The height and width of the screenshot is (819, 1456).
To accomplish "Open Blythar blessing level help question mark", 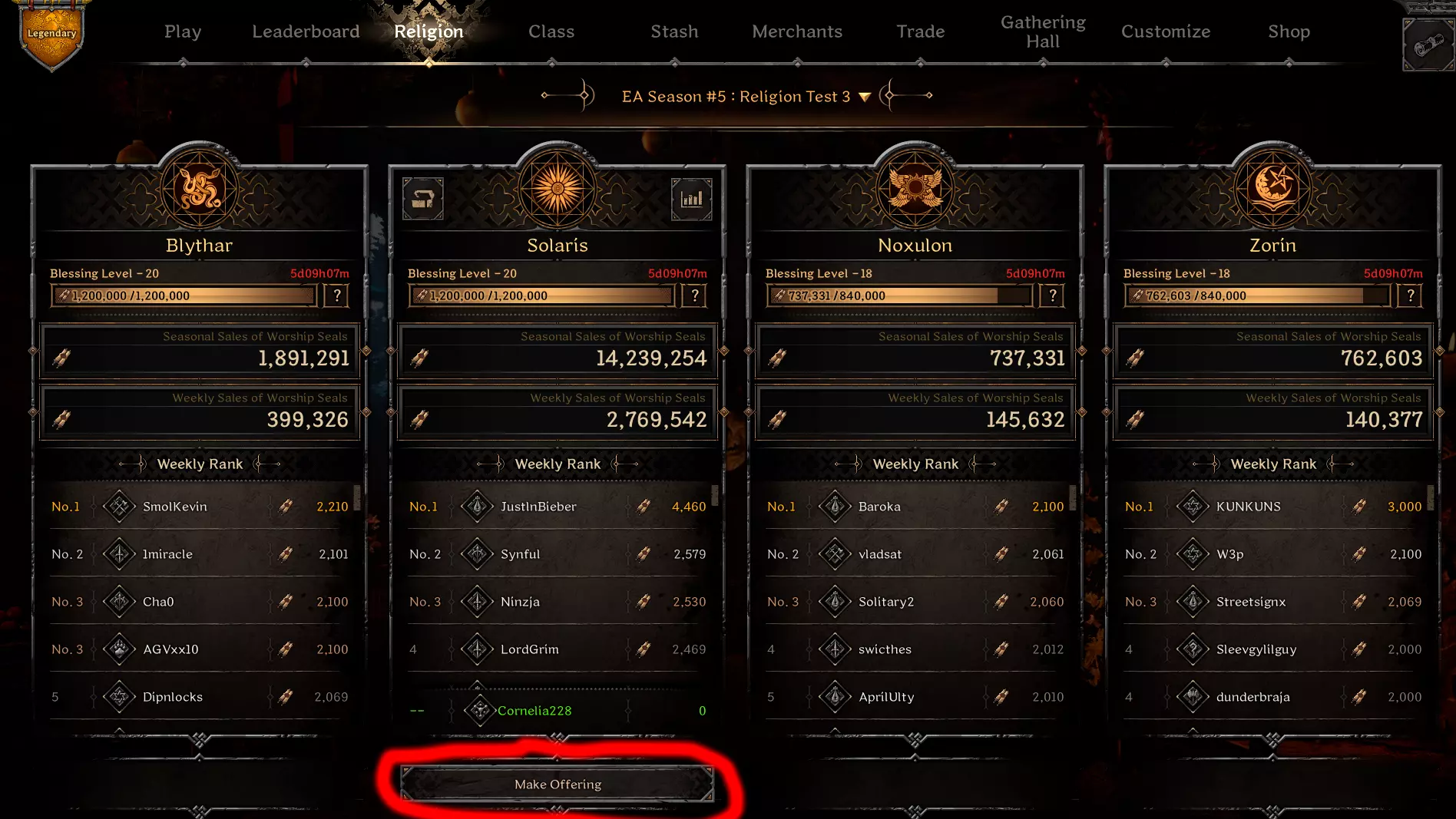I will click(336, 296).
